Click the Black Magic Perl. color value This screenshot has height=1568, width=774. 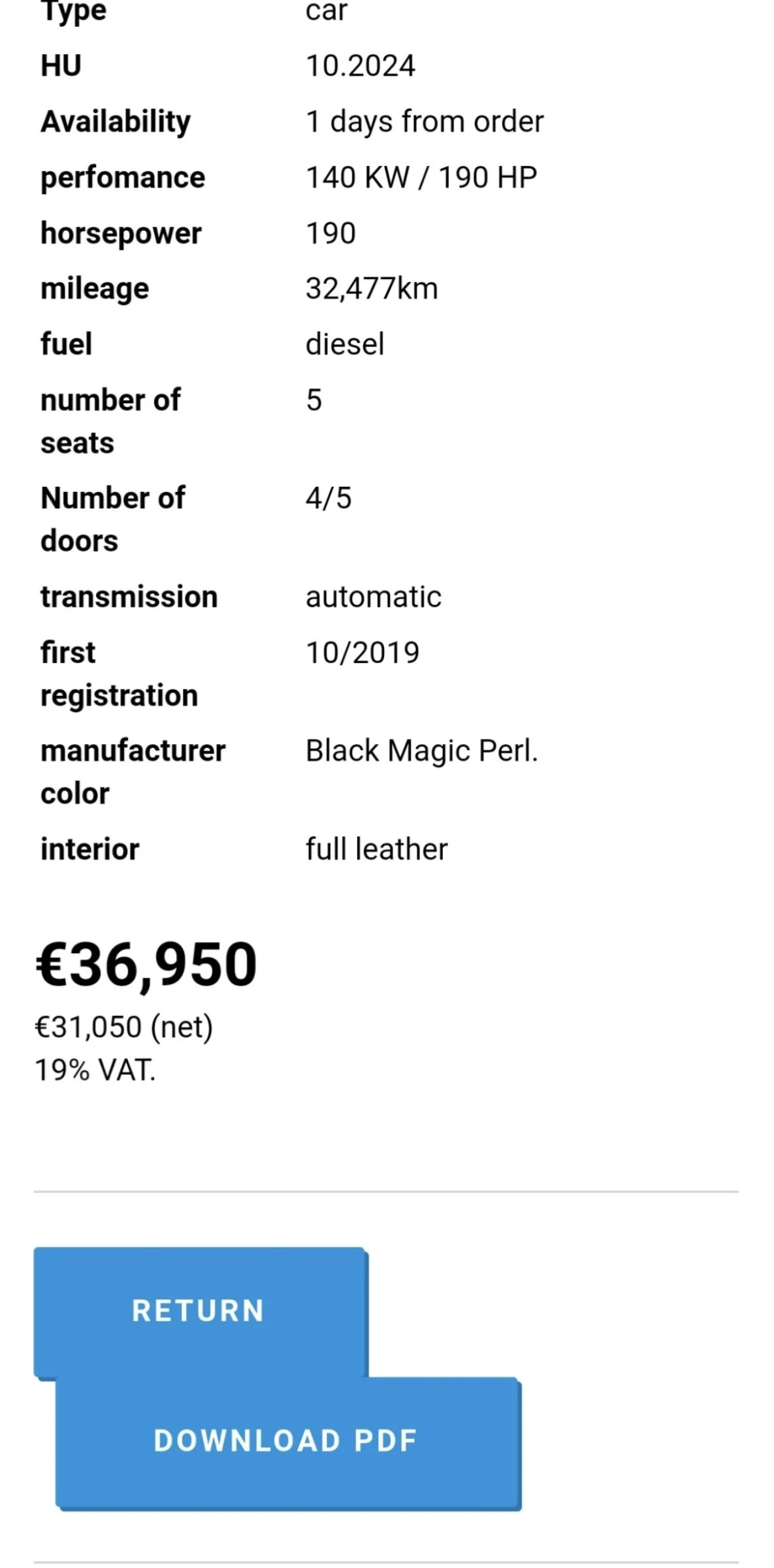(x=421, y=751)
